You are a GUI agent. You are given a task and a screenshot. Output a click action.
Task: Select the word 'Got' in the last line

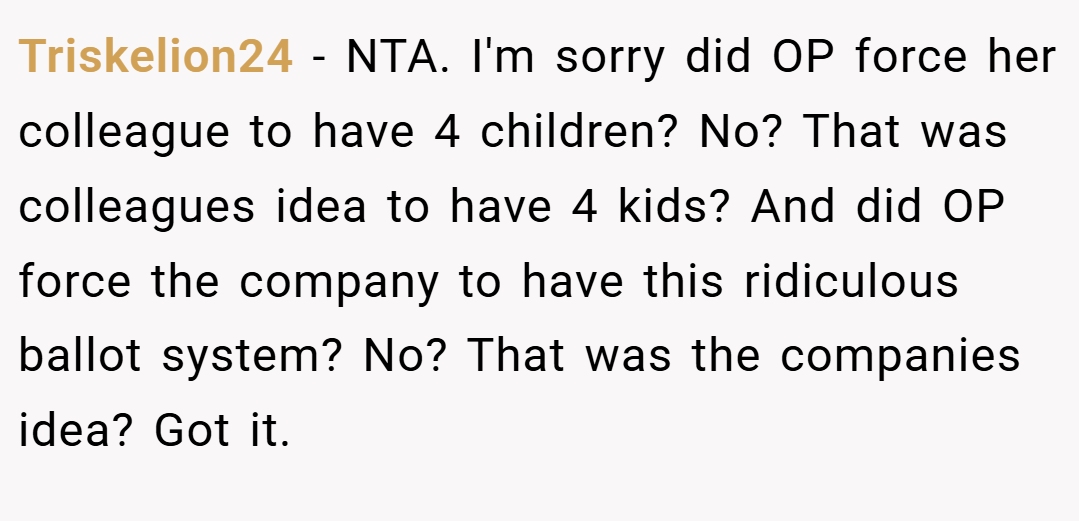(x=191, y=428)
